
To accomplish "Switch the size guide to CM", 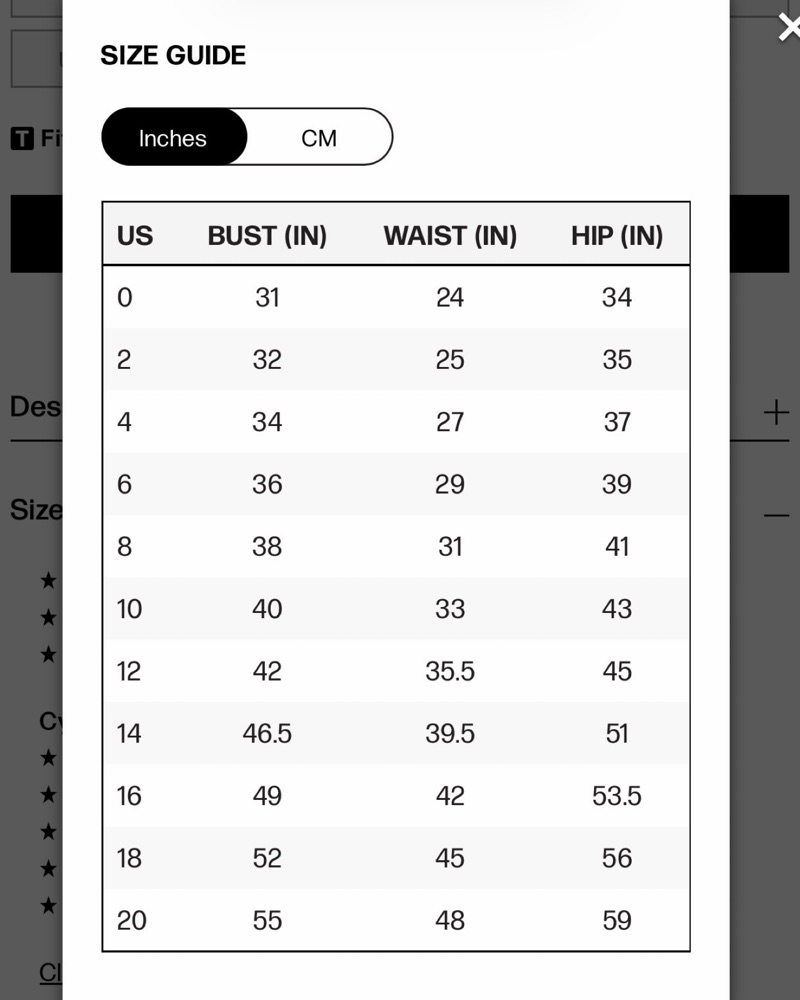I will [x=319, y=138].
